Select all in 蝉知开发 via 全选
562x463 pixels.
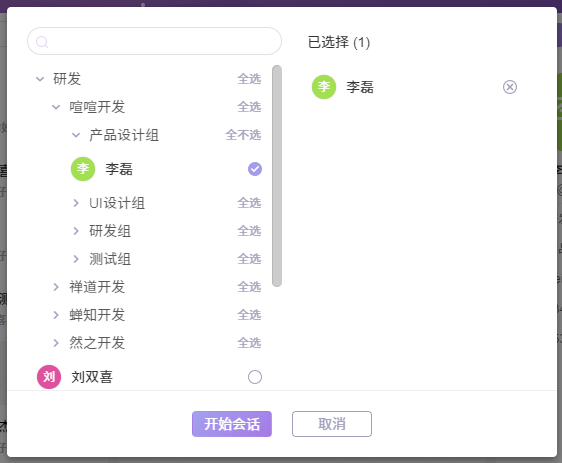click(249, 315)
